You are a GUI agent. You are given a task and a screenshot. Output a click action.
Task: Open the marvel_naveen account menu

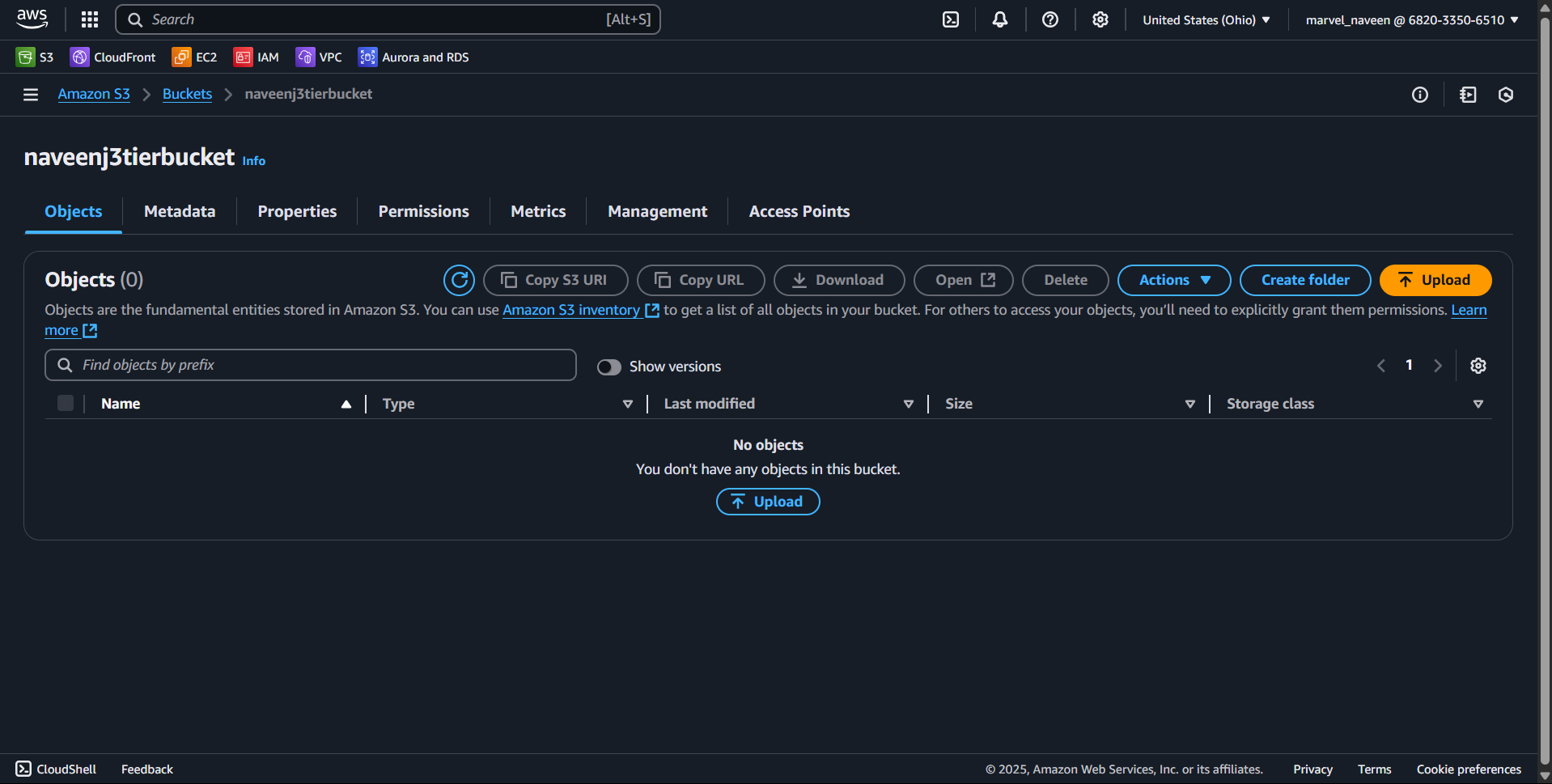(1412, 19)
